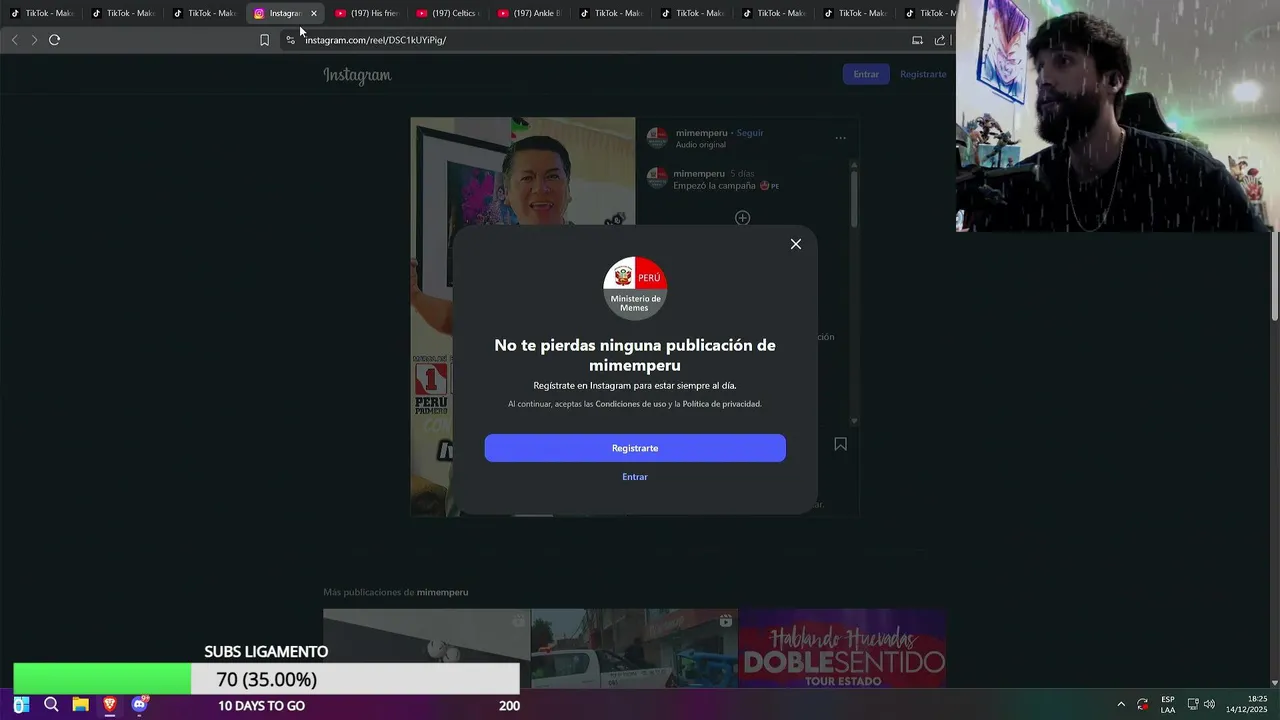The height and width of the screenshot is (720, 1280).
Task: Click the Ministerio de Memes profile picture
Action: [635, 288]
